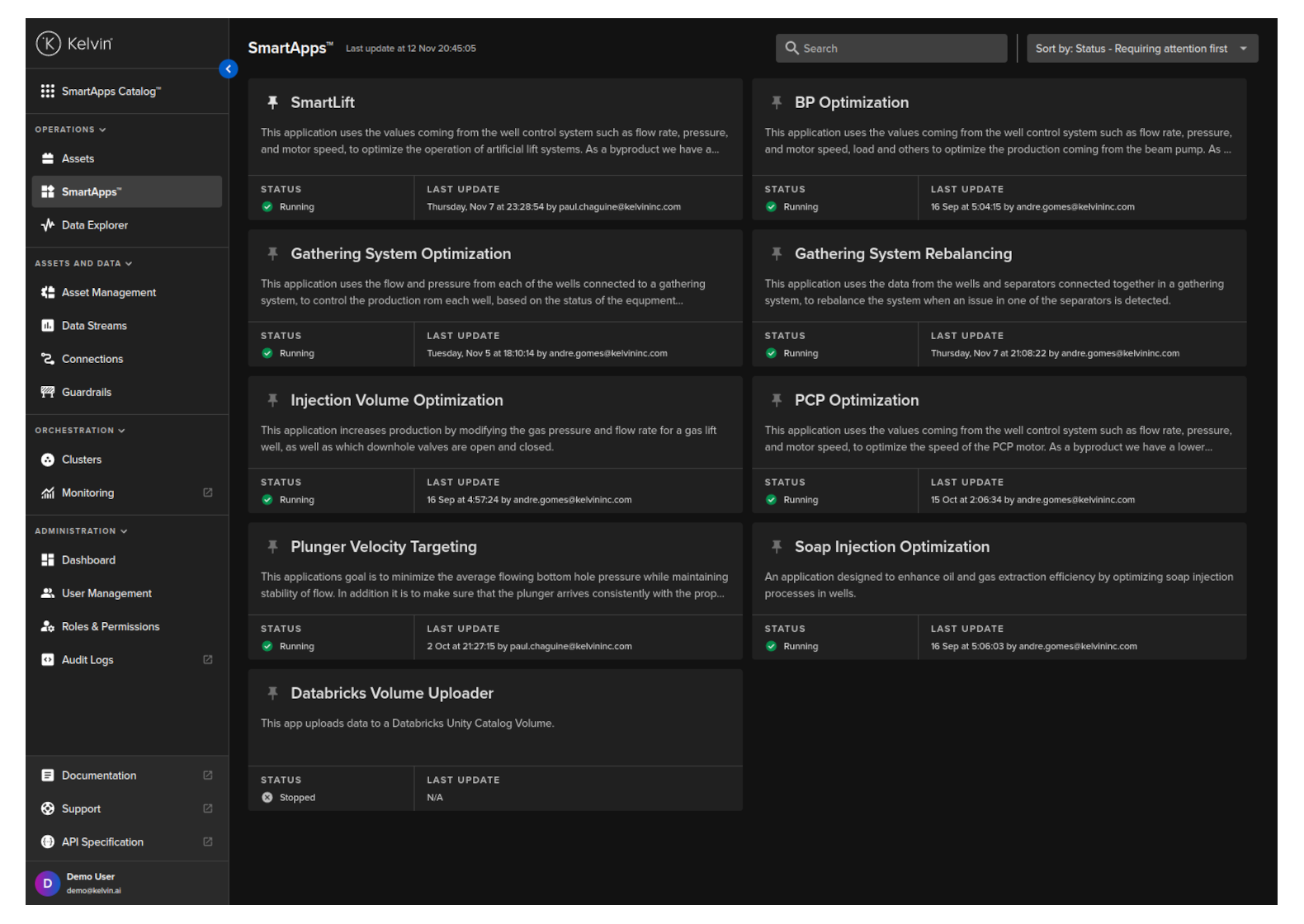Image resolution: width=1304 pixels, height=924 pixels.
Task: Open the Gathering System Rebalancing app
Action: point(903,254)
